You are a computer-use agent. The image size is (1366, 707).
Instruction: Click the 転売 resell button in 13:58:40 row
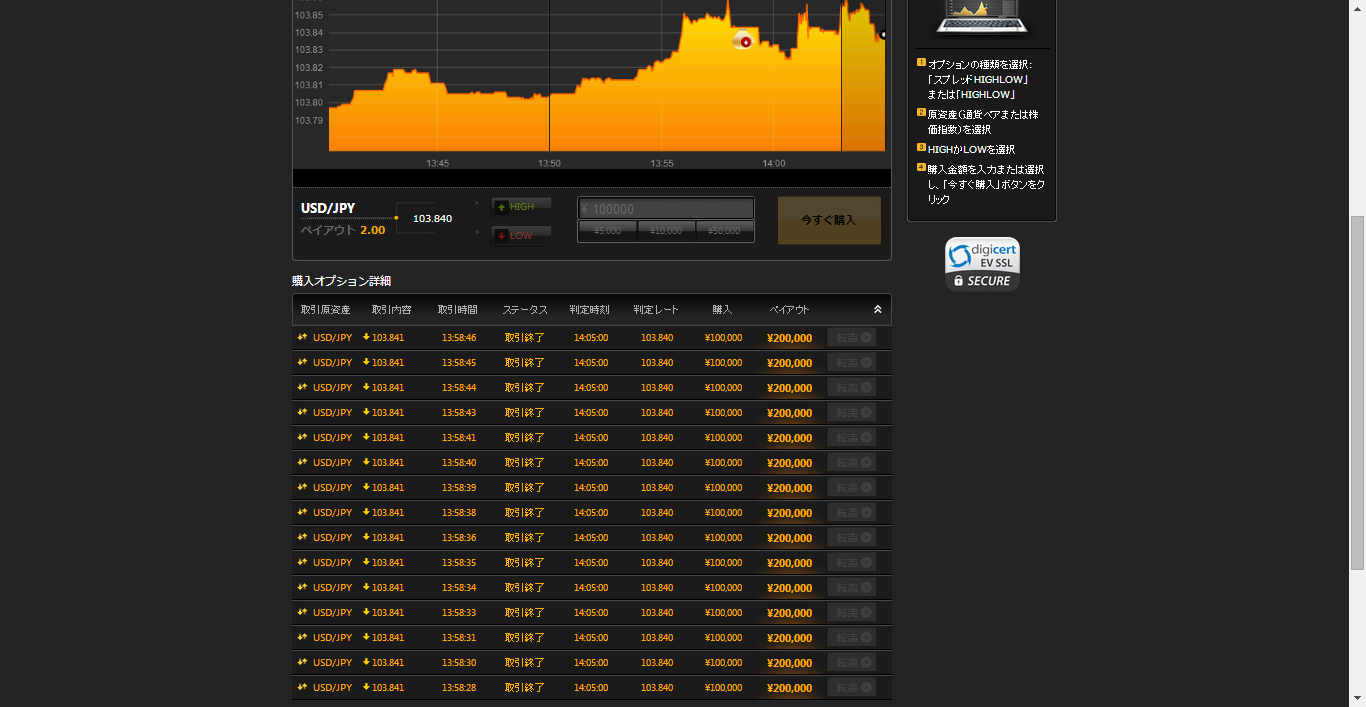point(852,462)
